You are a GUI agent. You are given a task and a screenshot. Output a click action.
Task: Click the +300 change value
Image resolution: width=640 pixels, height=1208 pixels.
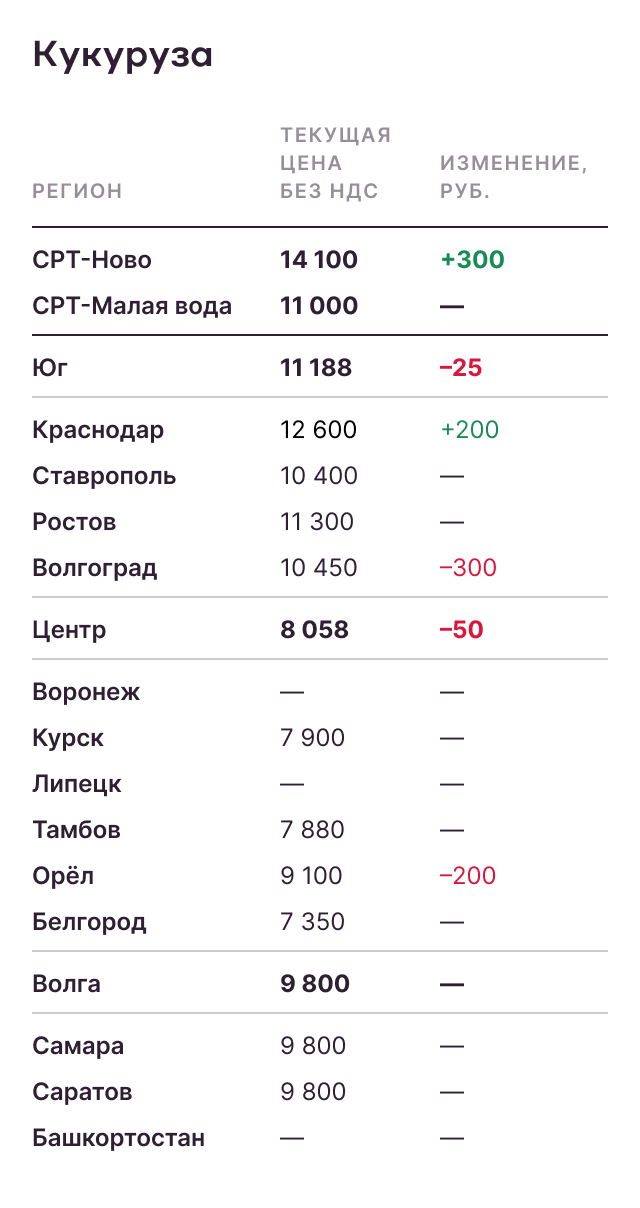pos(472,260)
